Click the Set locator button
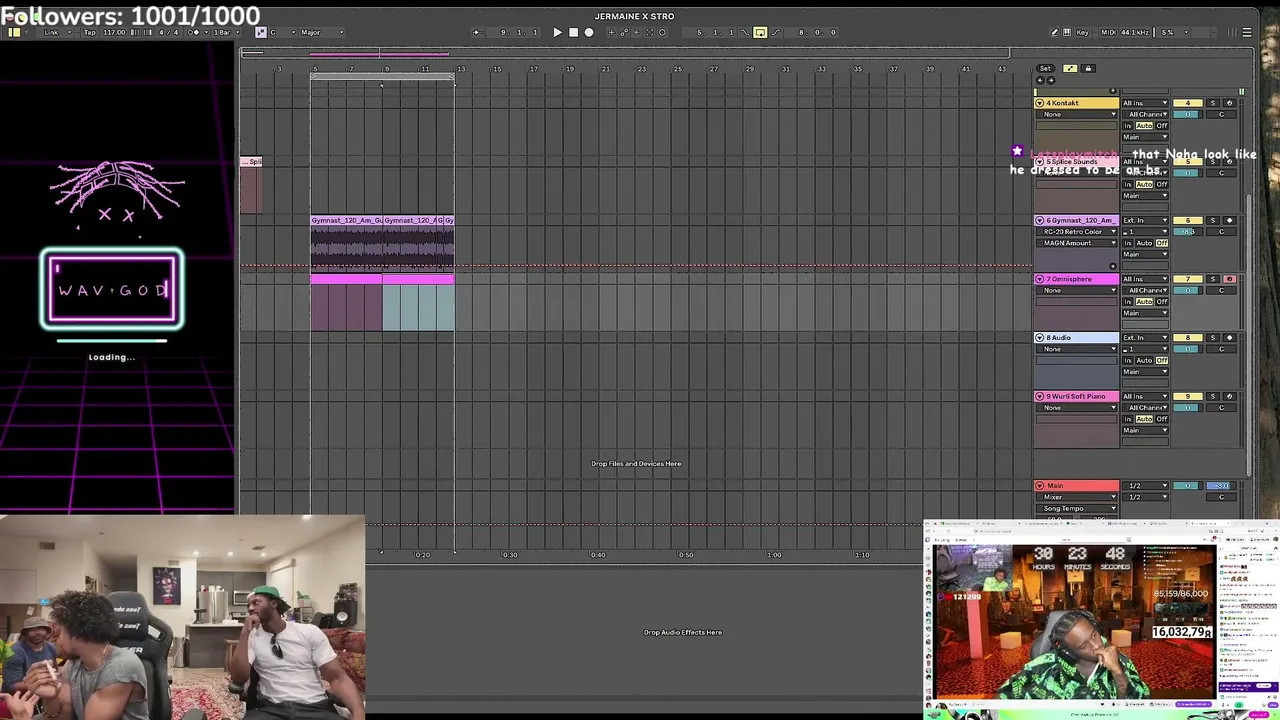The height and width of the screenshot is (720, 1280). (x=1045, y=68)
